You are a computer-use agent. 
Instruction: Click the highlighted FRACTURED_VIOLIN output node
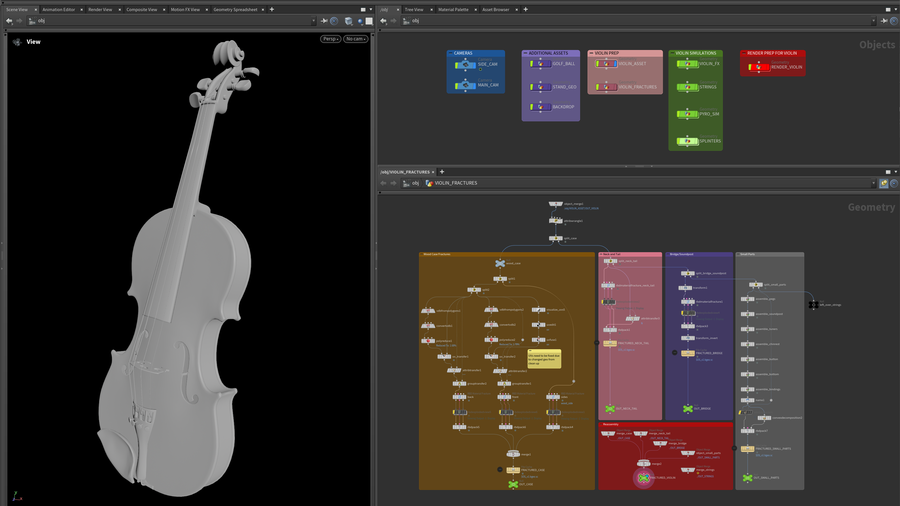(643, 478)
